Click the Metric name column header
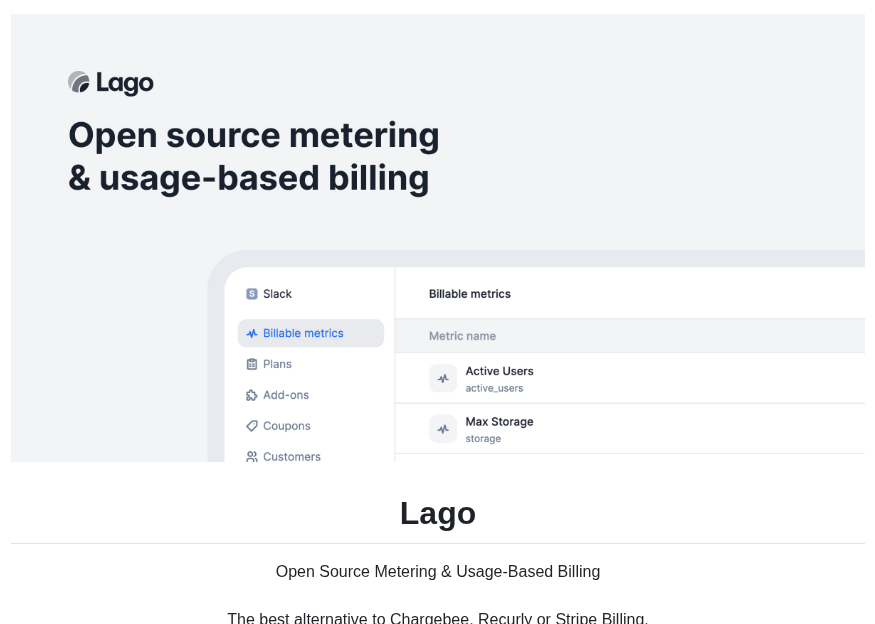The image size is (875, 624). 462,336
